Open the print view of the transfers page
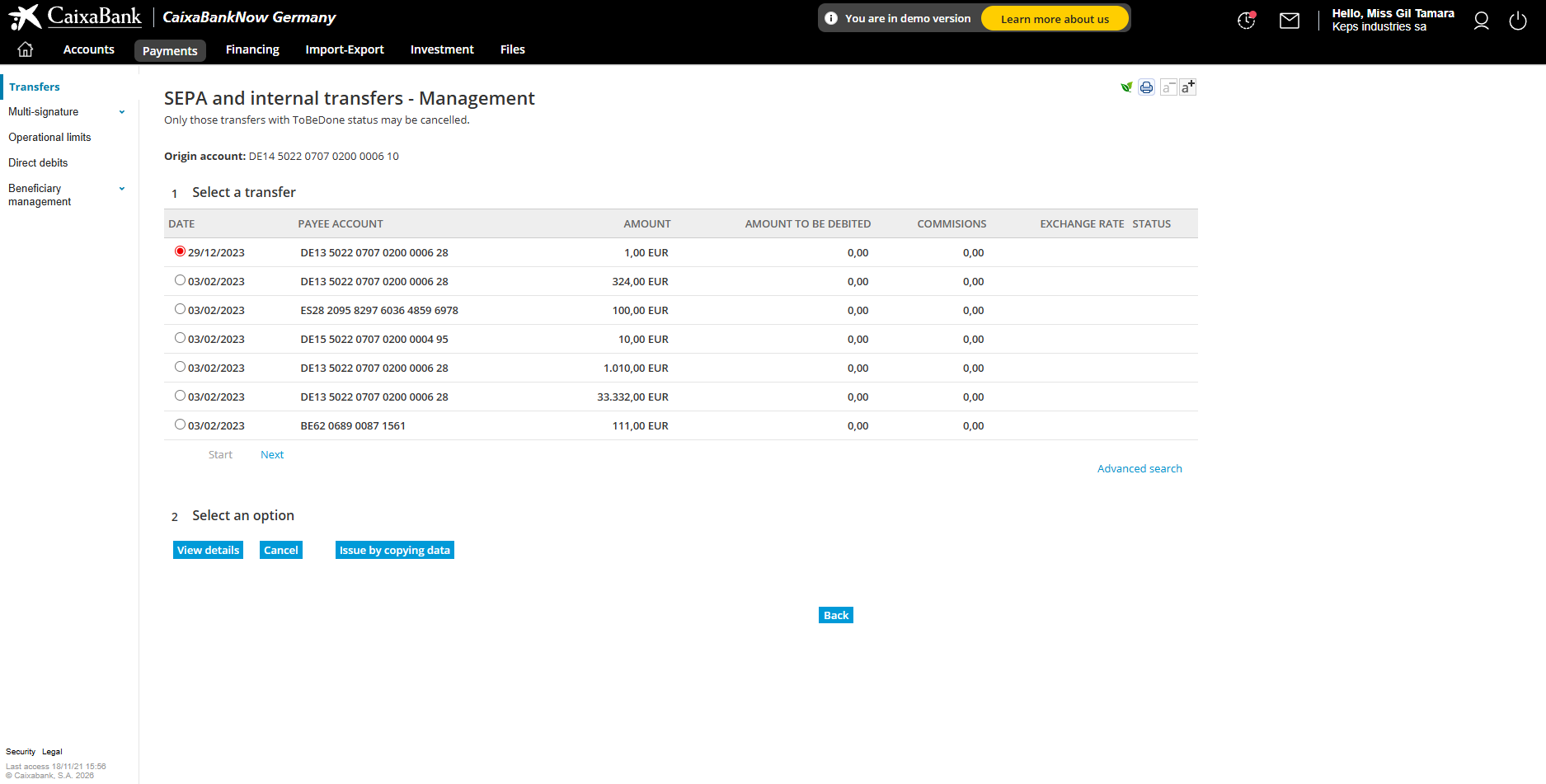 tap(1146, 87)
